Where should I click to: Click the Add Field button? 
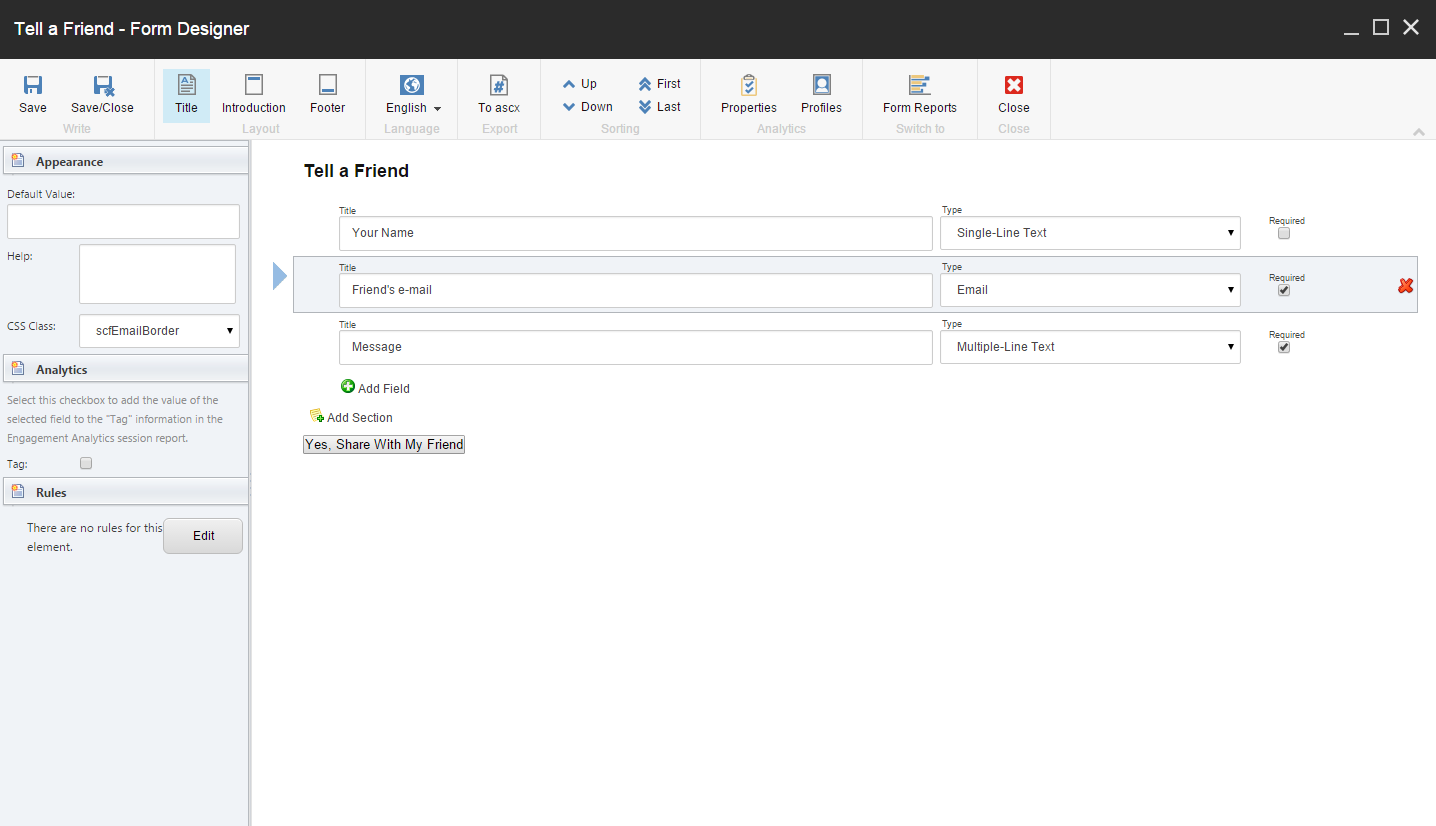[375, 388]
